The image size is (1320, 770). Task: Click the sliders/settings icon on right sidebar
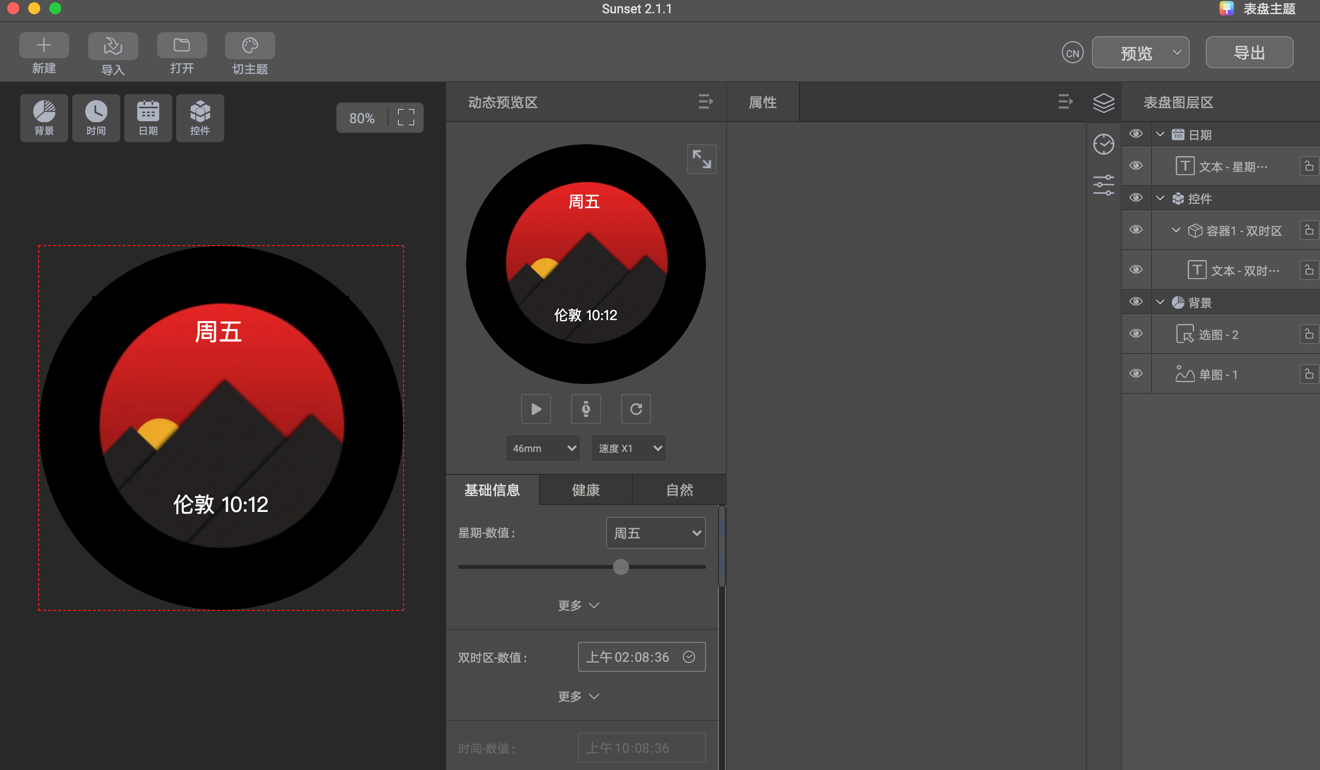1103,184
